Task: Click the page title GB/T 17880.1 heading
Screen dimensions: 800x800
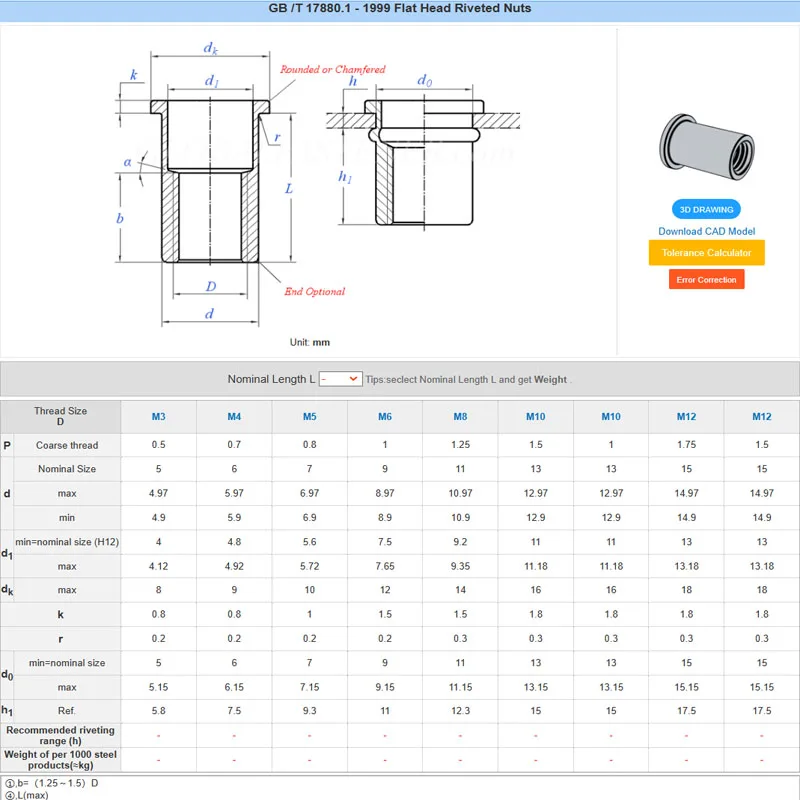Action: coord(400,9)
